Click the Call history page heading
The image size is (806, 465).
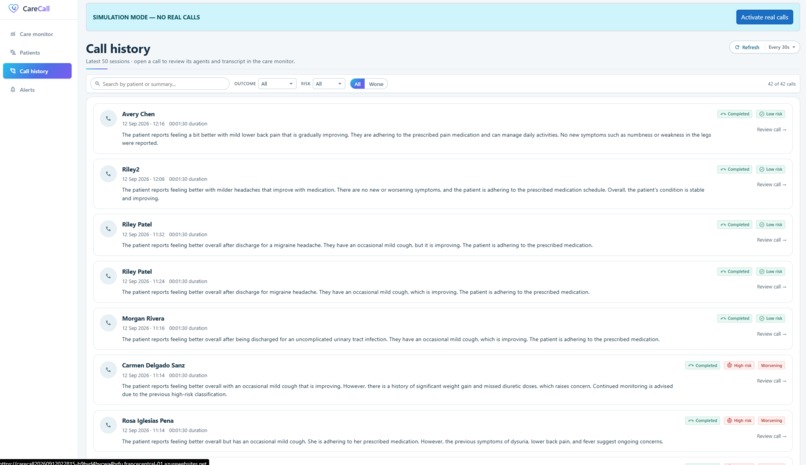coord(118,49)
